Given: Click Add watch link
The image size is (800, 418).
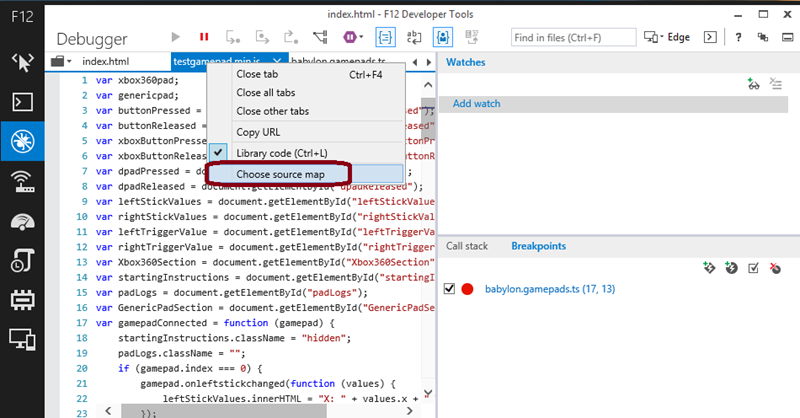Looking at the screenshot, I should pyautogui.click(x=477, y=104).
